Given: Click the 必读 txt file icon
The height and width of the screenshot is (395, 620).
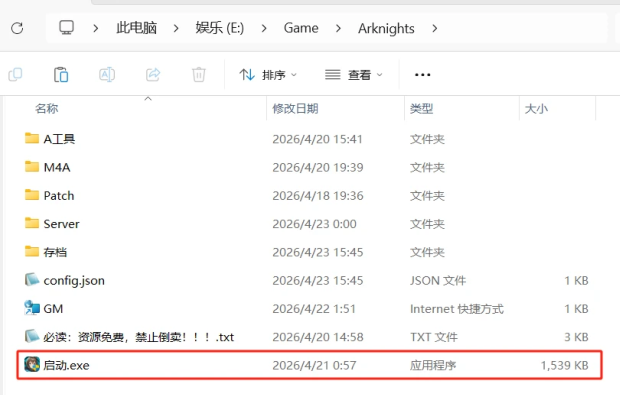Looking at the screenshot, I should (32, 336).
